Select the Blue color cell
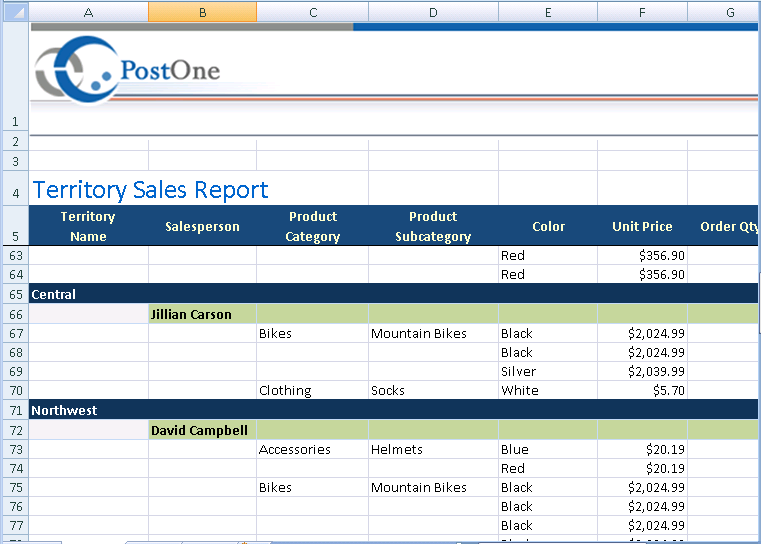 click(x=548, y=449)
